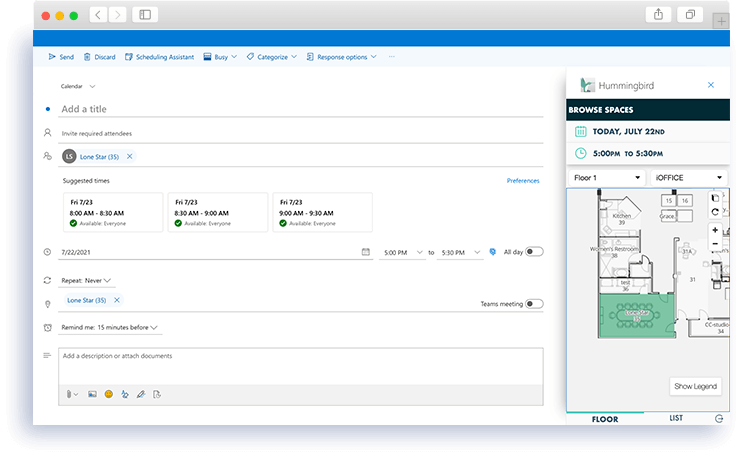743x457 pixels.
Task: Select room 15 on the floor map
Action: [x=669, y=201]
